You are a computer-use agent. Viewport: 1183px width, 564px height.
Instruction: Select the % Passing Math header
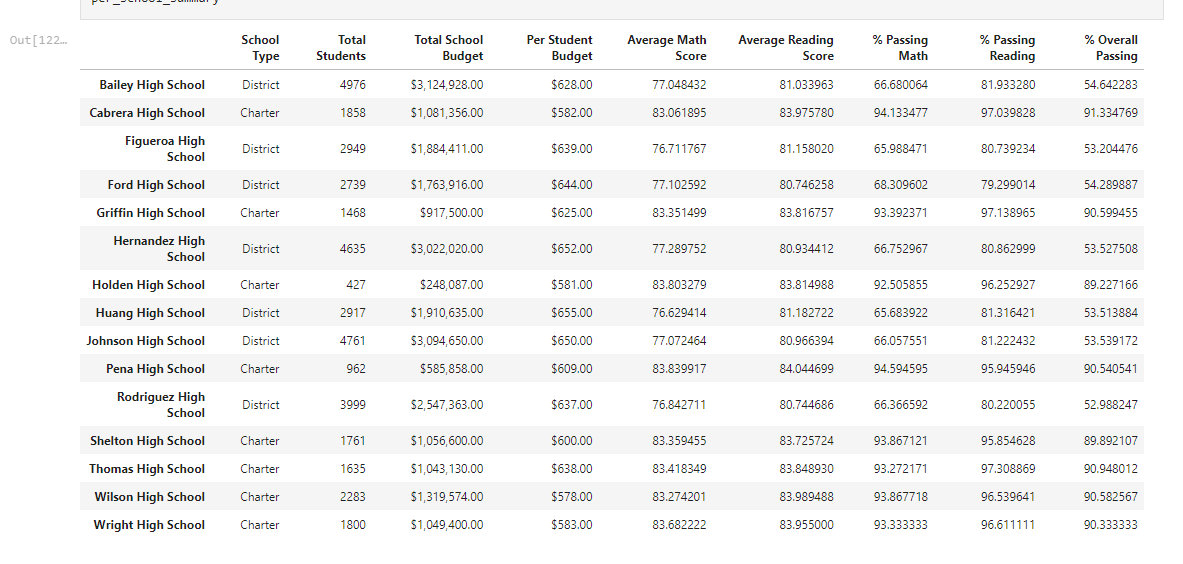(900, 48)
